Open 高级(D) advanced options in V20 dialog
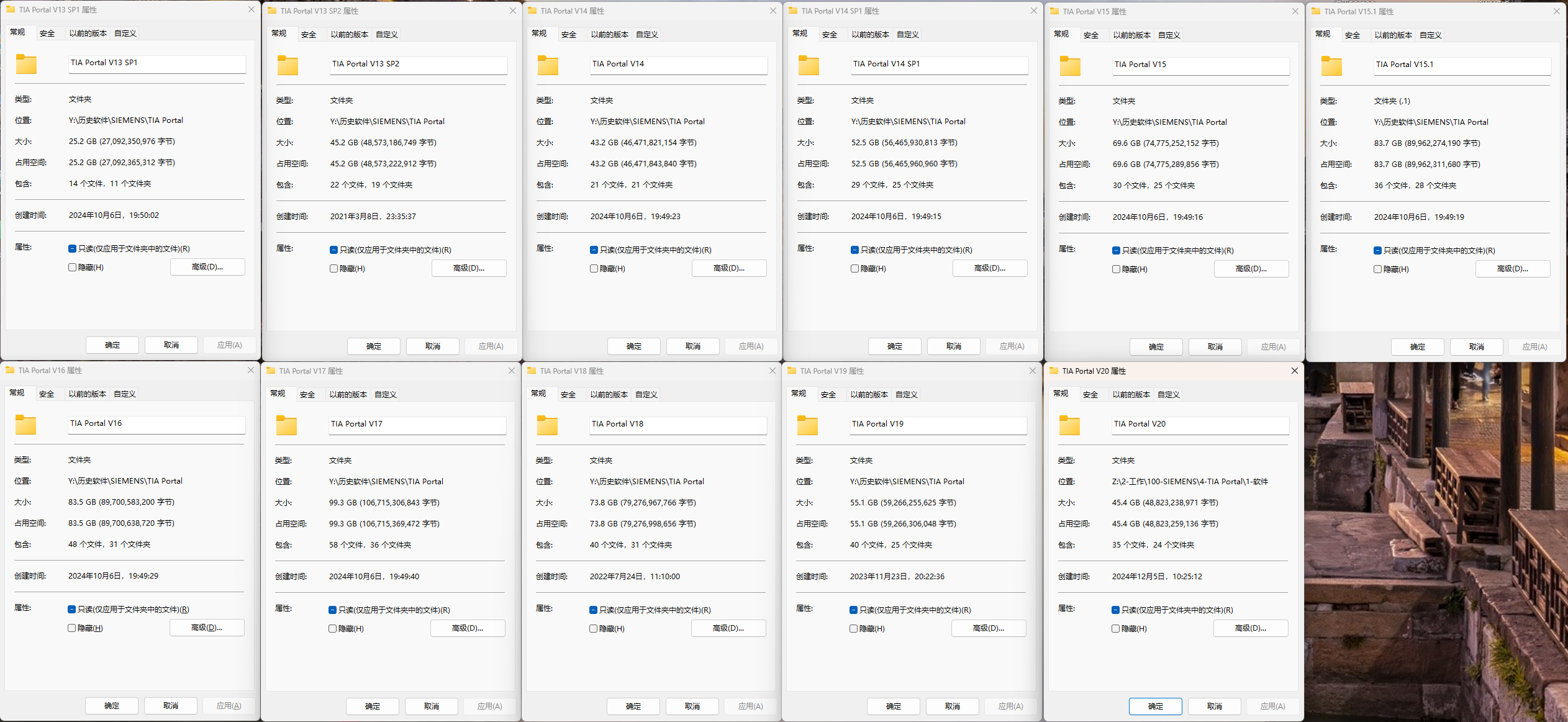Screen dimensions: 1568x722 (x=1251, y=628)
